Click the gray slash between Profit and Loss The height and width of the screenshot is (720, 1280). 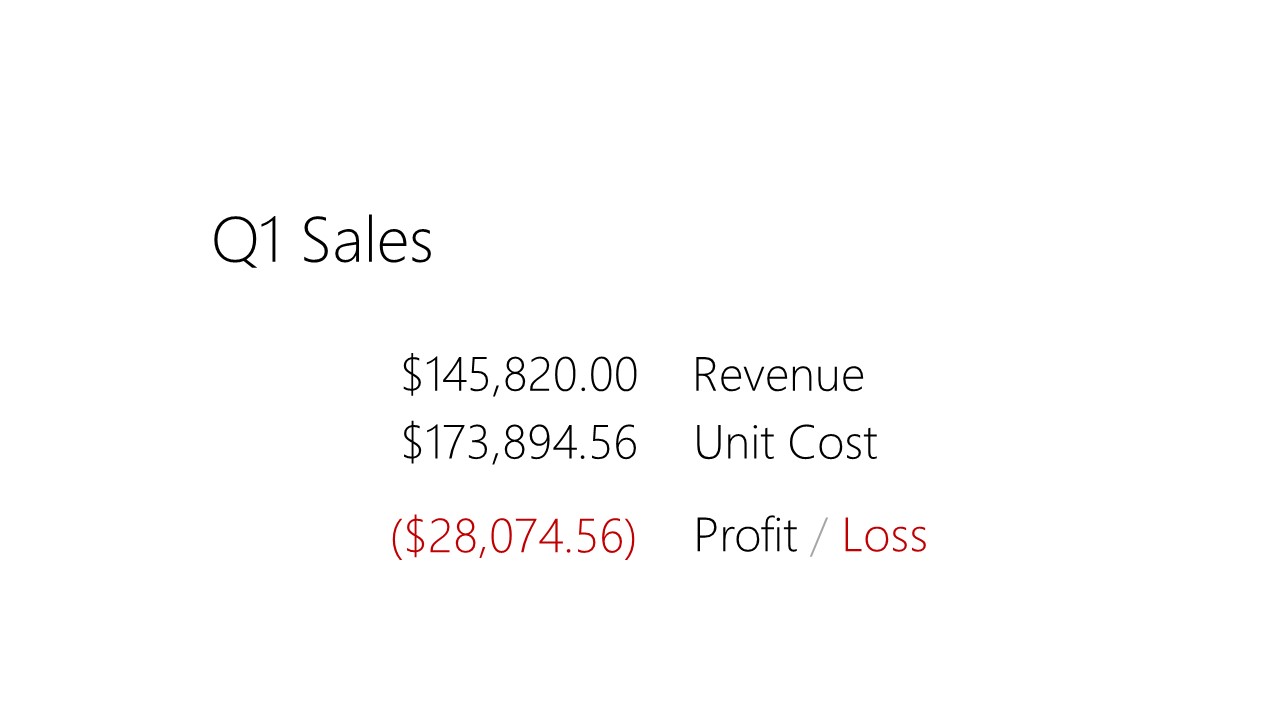pyautogui.click(x=819, y=536)
